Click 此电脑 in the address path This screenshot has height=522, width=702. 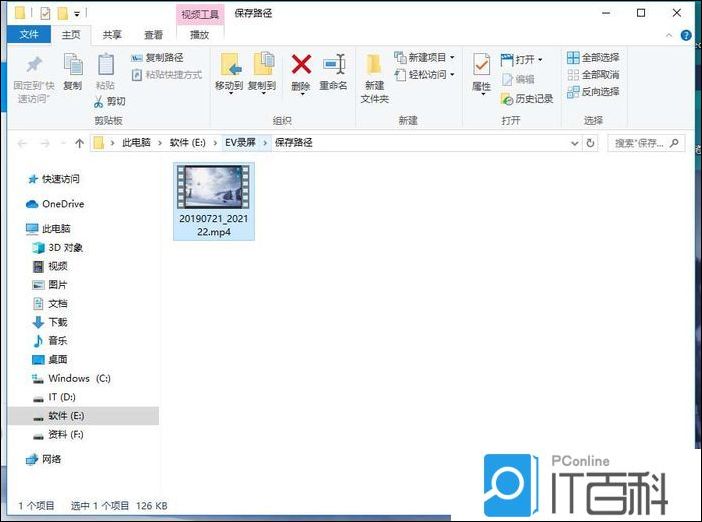(136, 143)
